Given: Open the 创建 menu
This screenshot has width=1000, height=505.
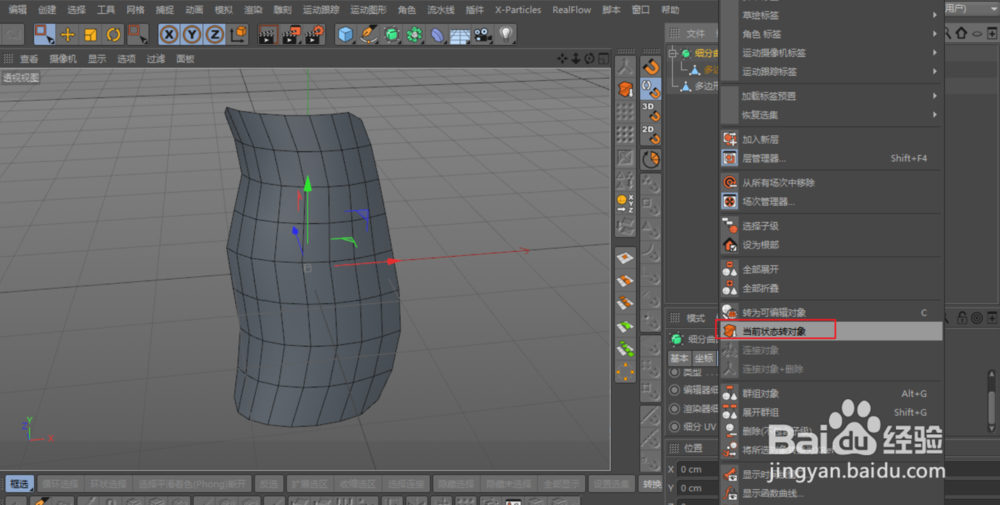Looking at the screenshot, I should point(47,10).
